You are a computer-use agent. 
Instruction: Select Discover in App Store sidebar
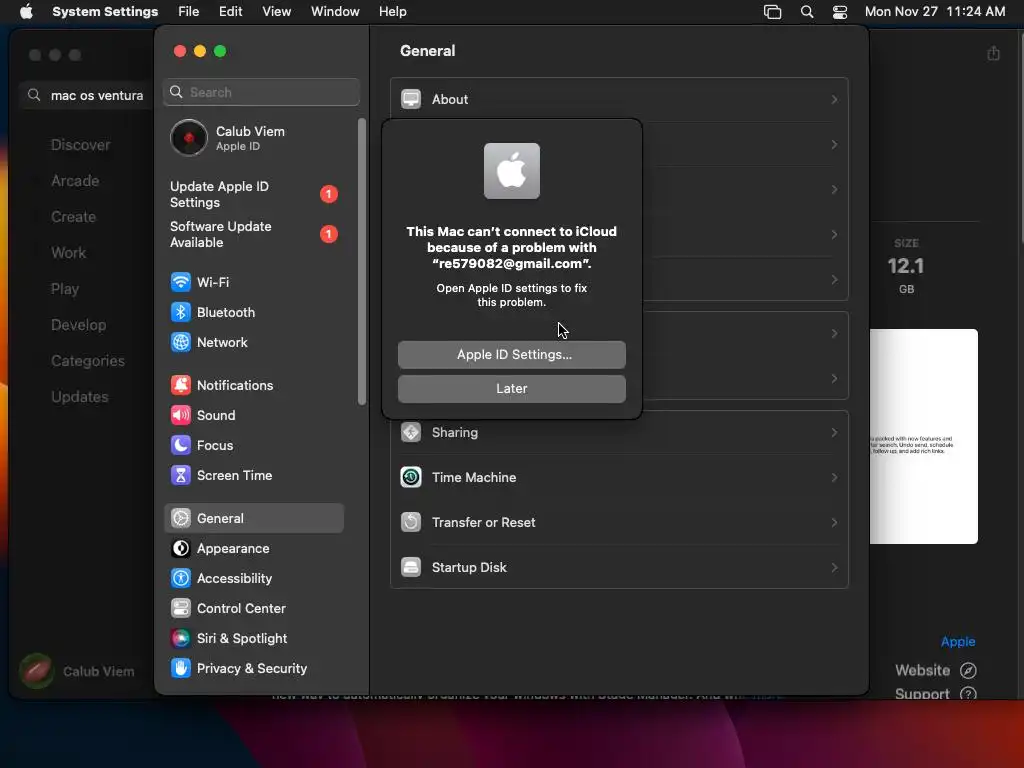(x=80, y=145)
